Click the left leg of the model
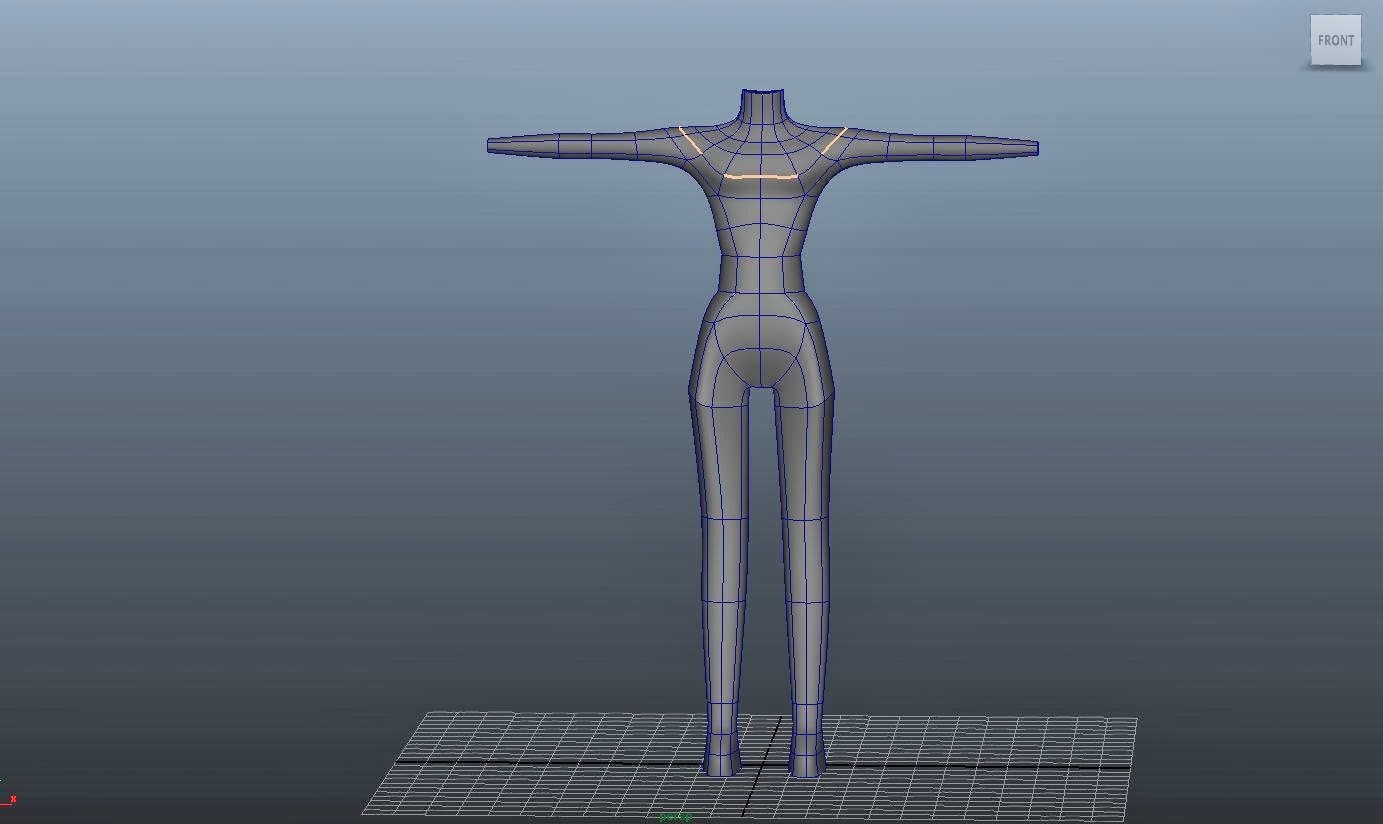 721,550
